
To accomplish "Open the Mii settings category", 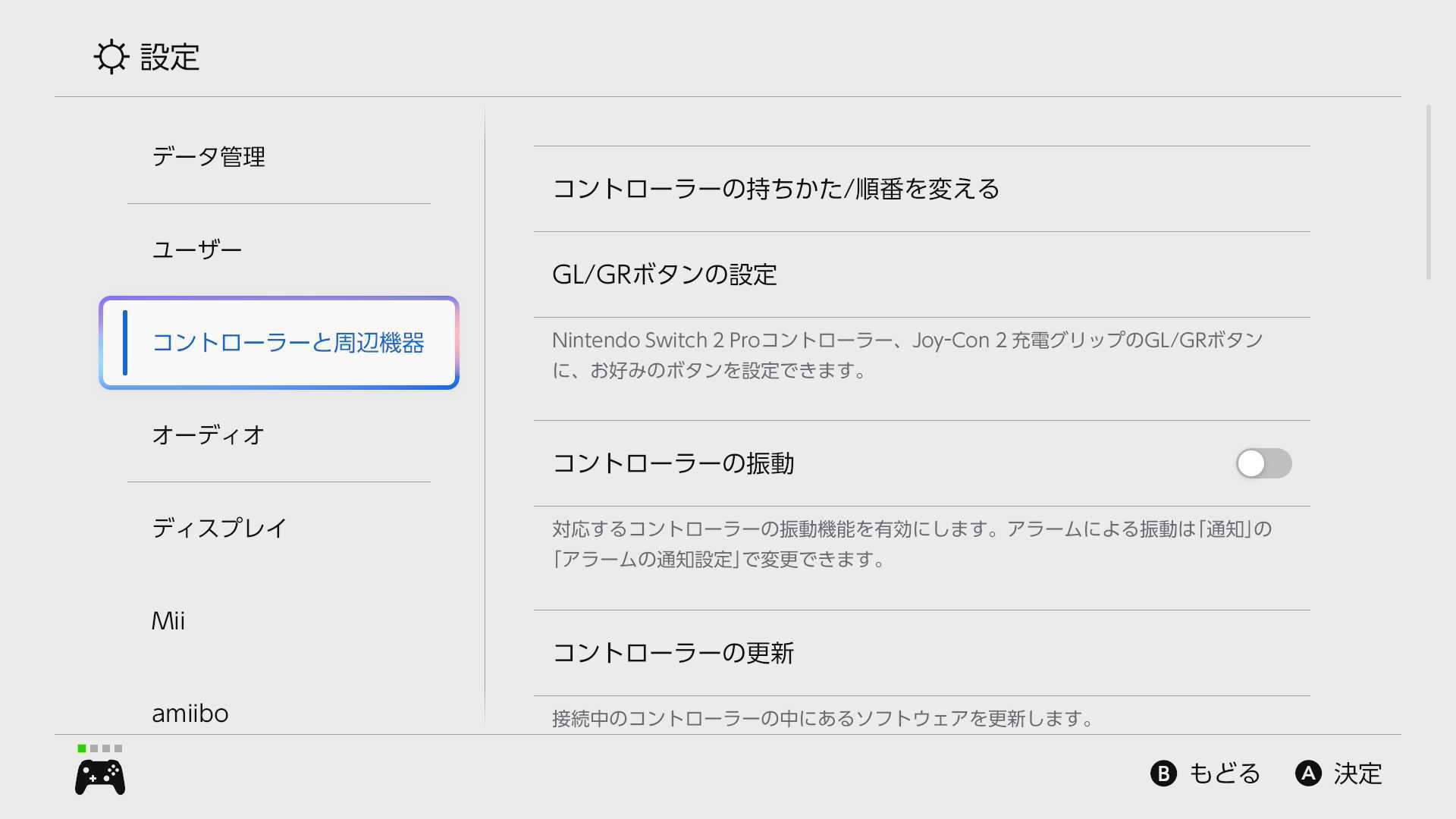I will point(168,621).
